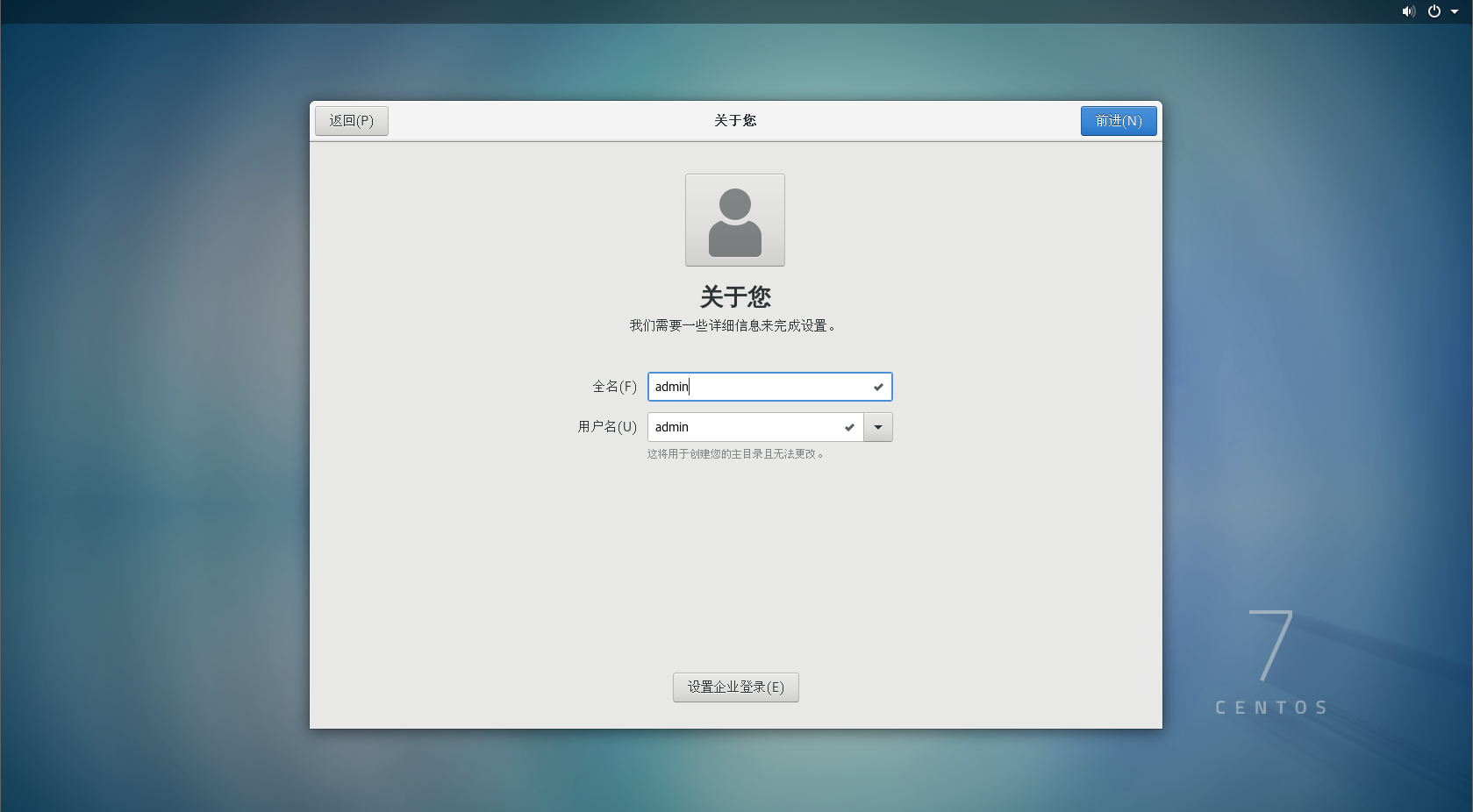Viewport: 1473px width, 812px height.
Task: Click the checkmark inside the username field
Action: point(849,427)
